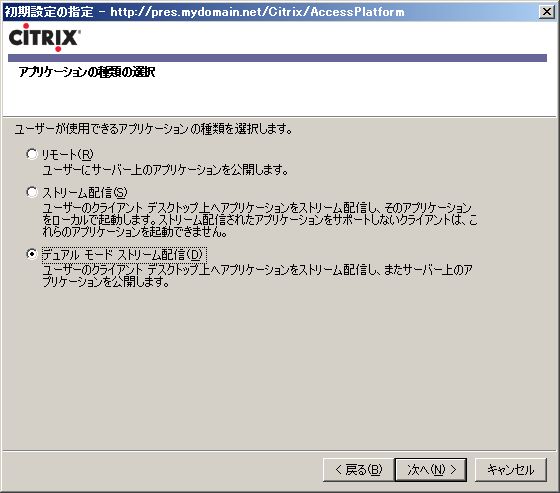Choose the デュアル モード ストリーム配信(D) radio circle
The height and width of the screenshot is (493, 560).
click(x=32, y=254)
